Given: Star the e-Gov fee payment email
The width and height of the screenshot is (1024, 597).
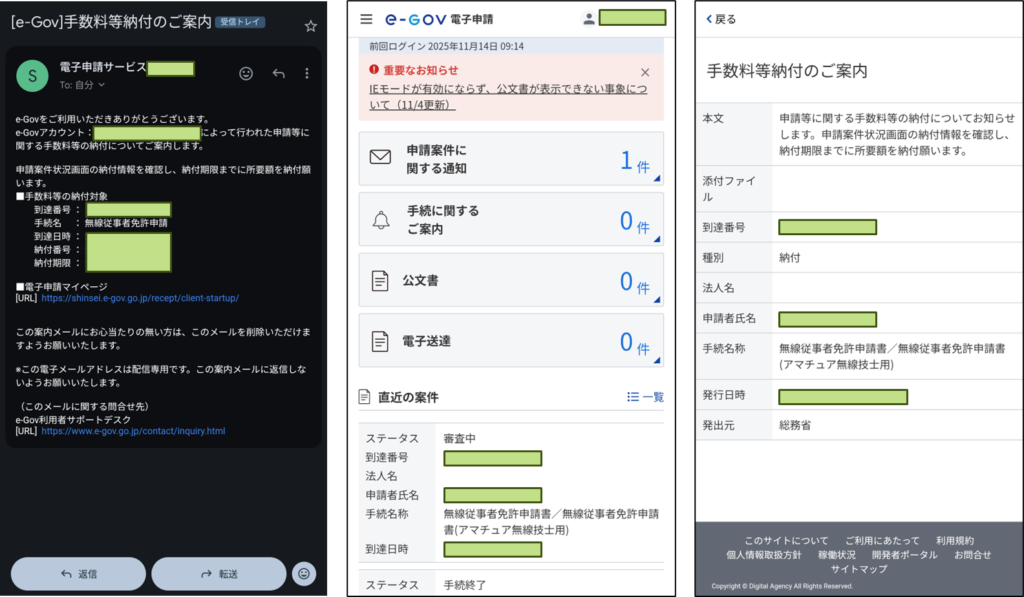Looking at the screenshot, I should (x=310, y=26).
